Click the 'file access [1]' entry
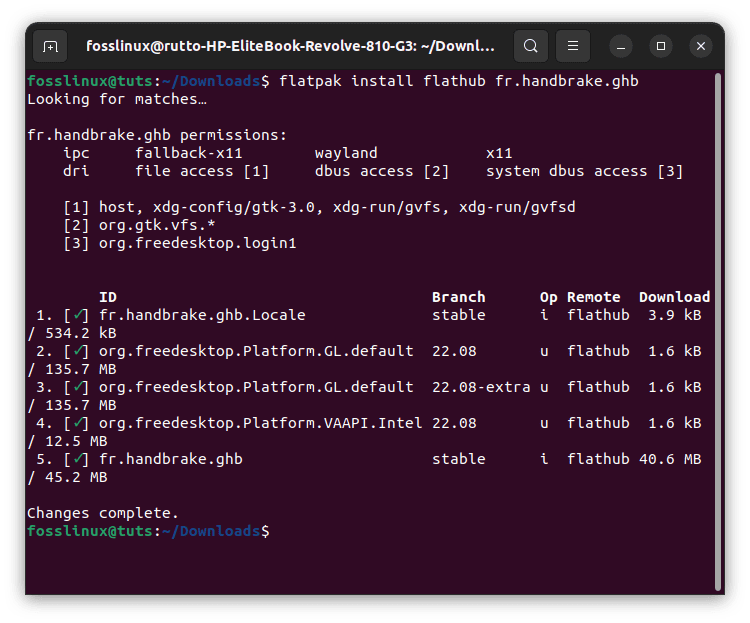 [x=202, y=171]
